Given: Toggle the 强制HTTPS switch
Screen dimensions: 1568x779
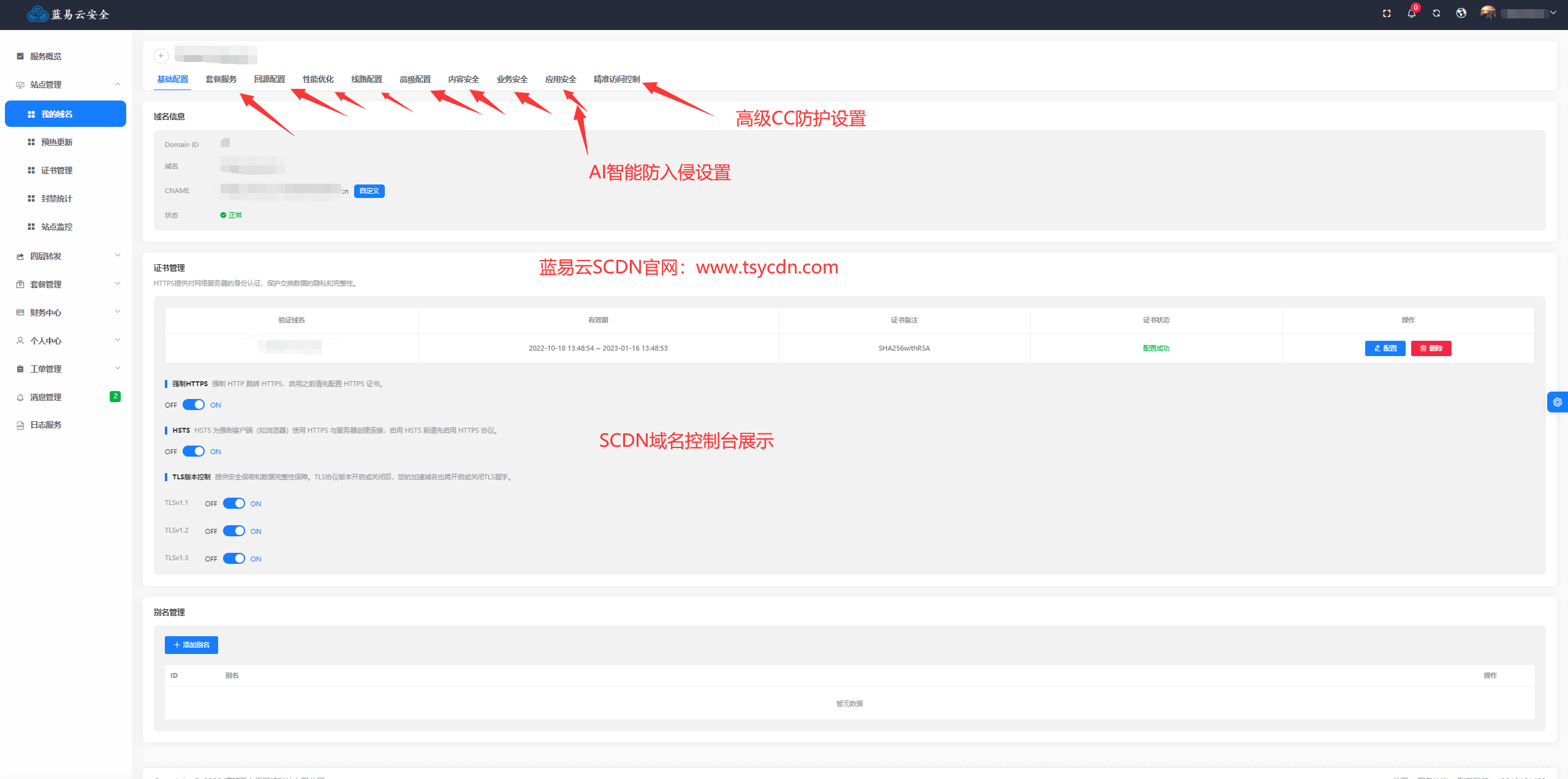Looking at the screenshot, I should pyautogui.click(x=194, y=405).
